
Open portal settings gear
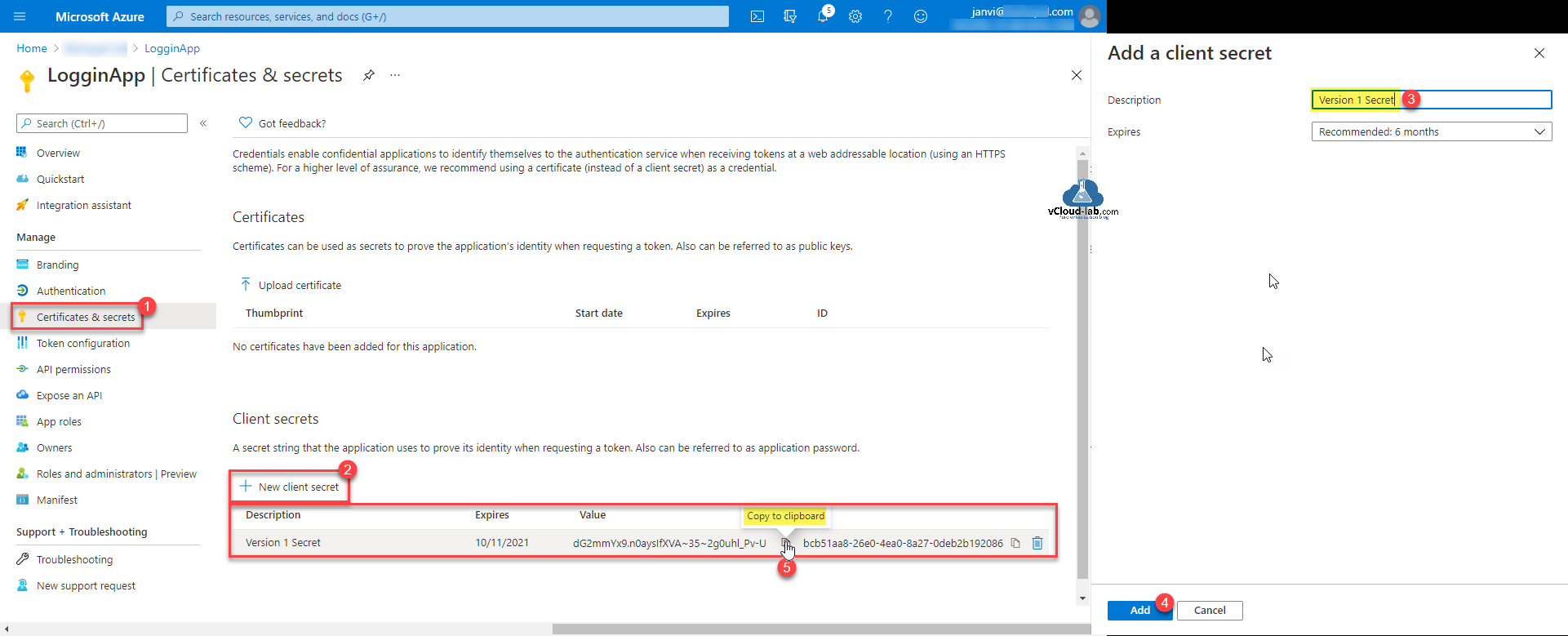(855, 16)
